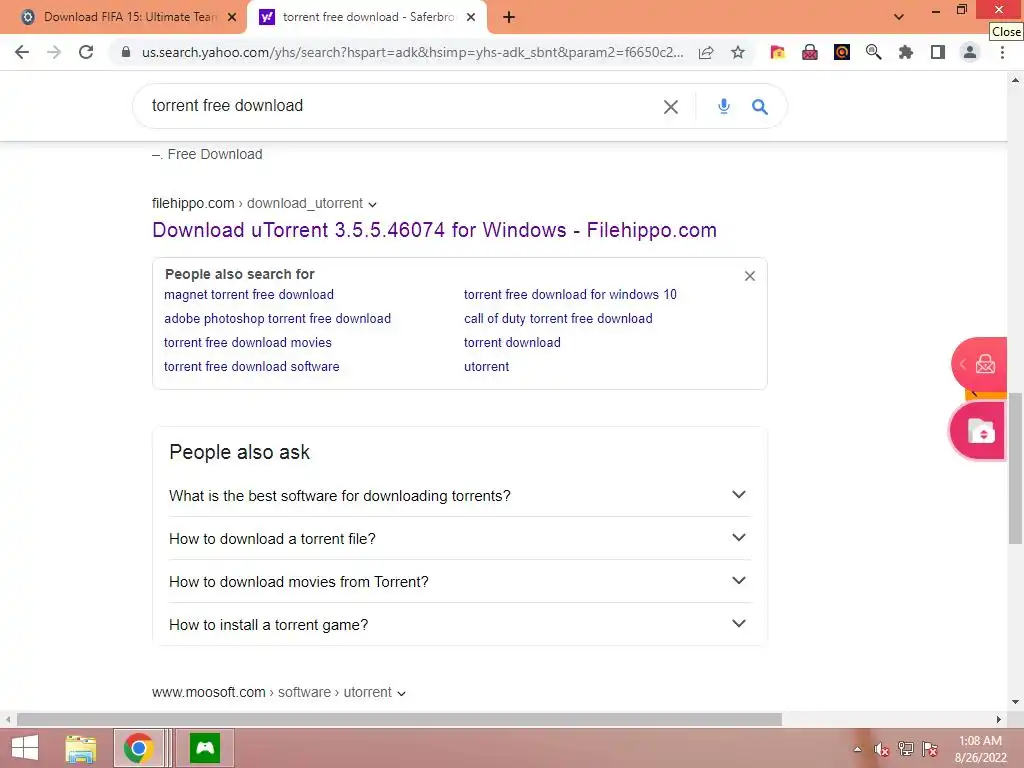The height and width of the screenshot is (768, 1024).
Task: Open Download uTorrent 3.5.5.46074 Filehippo result
Action: pyautogui.click(x=434, y=230)
